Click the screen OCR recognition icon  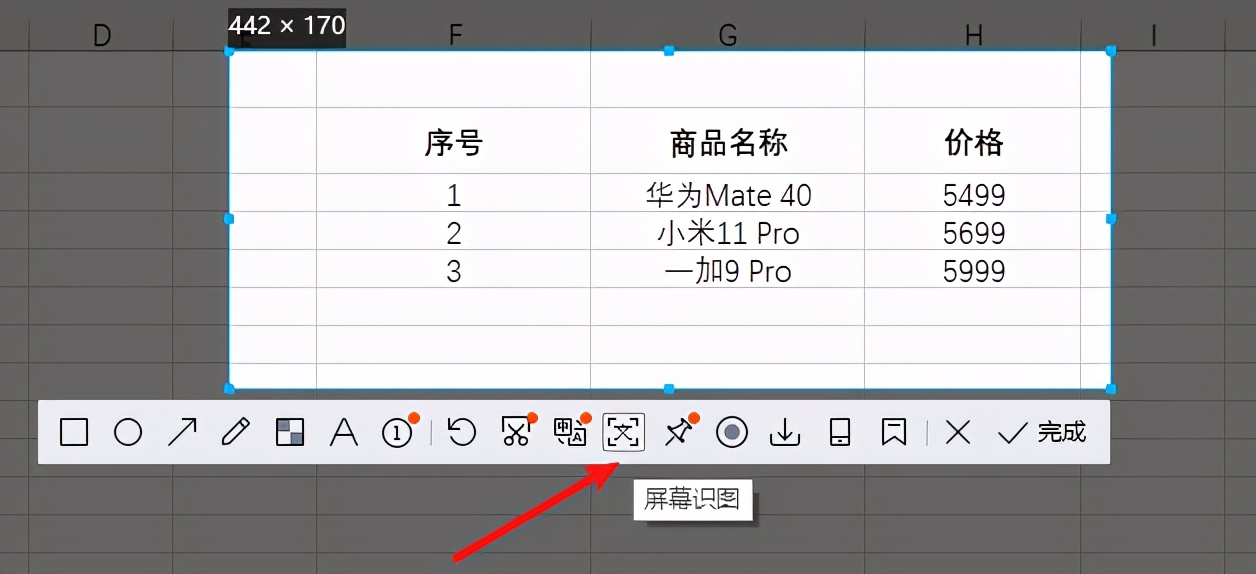tap(624, 432)
